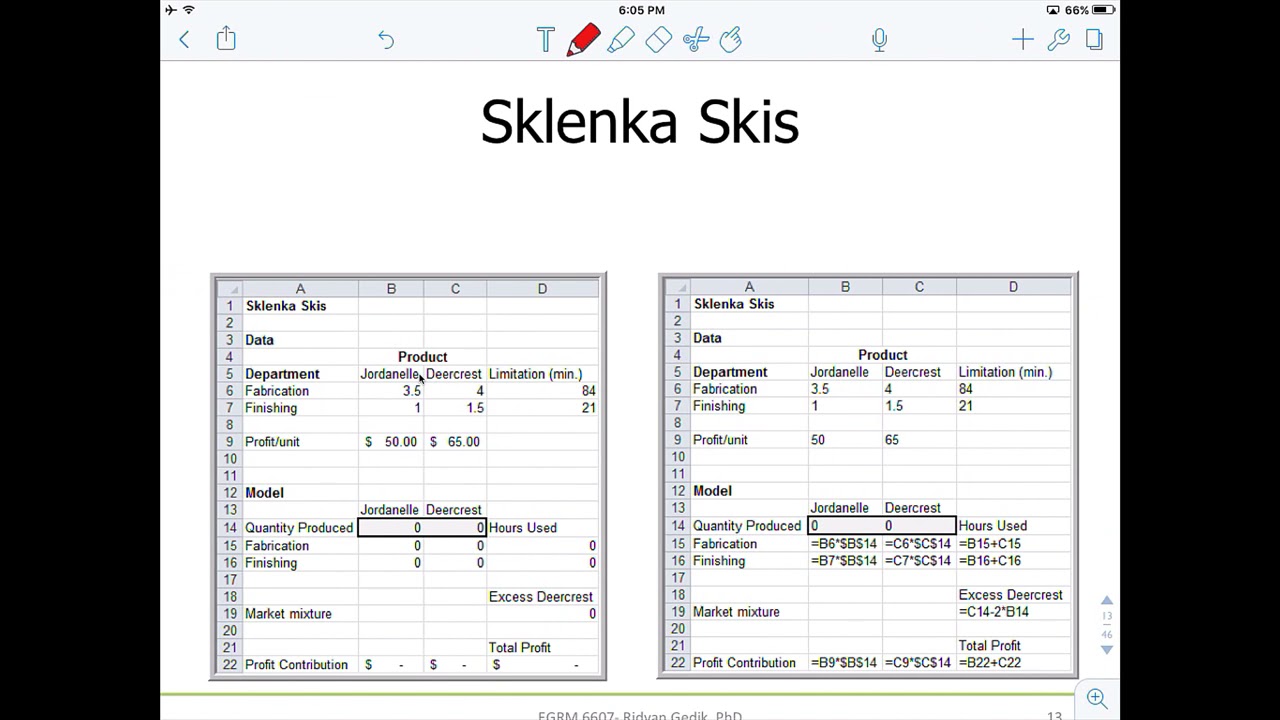Click right sheet formula =C14-2*B14
The height and width of the screenshot is (720, 1280).
click(x=994, y=612)
